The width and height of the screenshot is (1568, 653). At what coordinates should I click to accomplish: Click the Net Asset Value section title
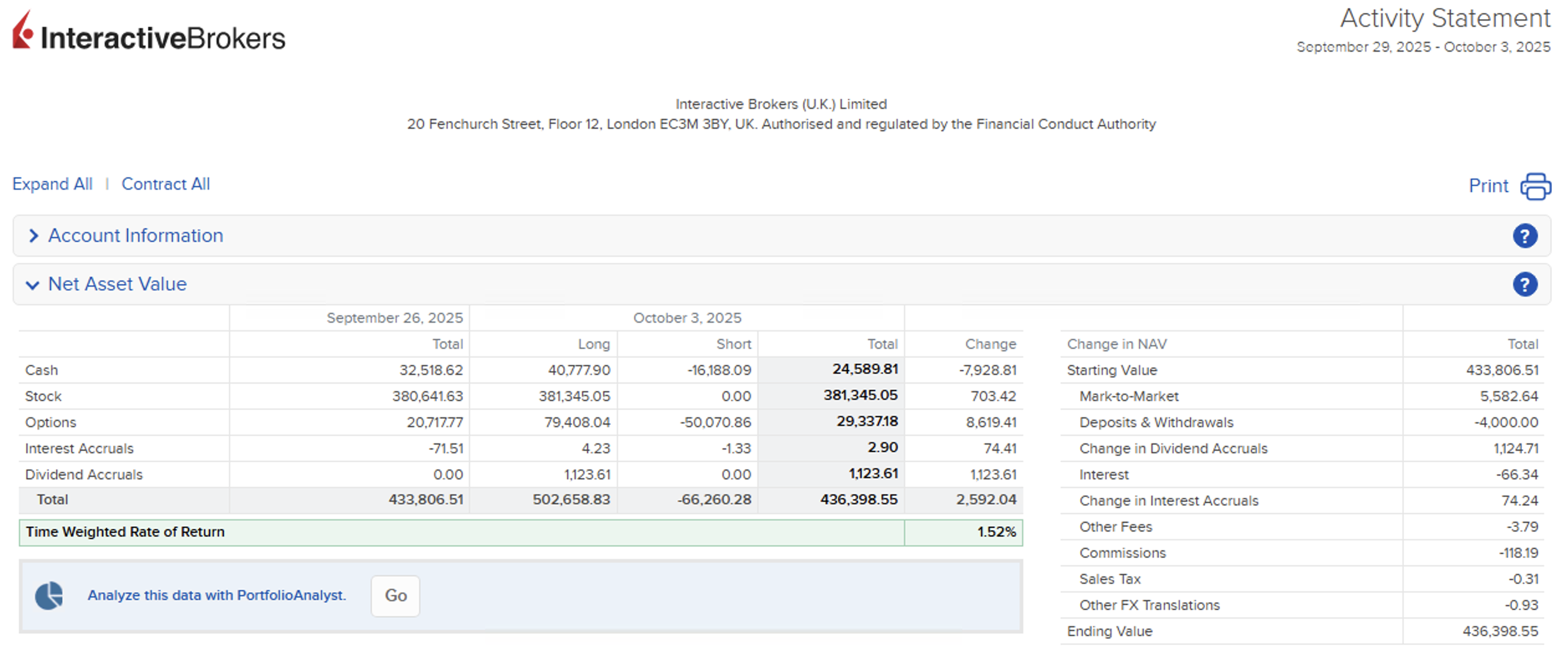(x=118, y=284)
